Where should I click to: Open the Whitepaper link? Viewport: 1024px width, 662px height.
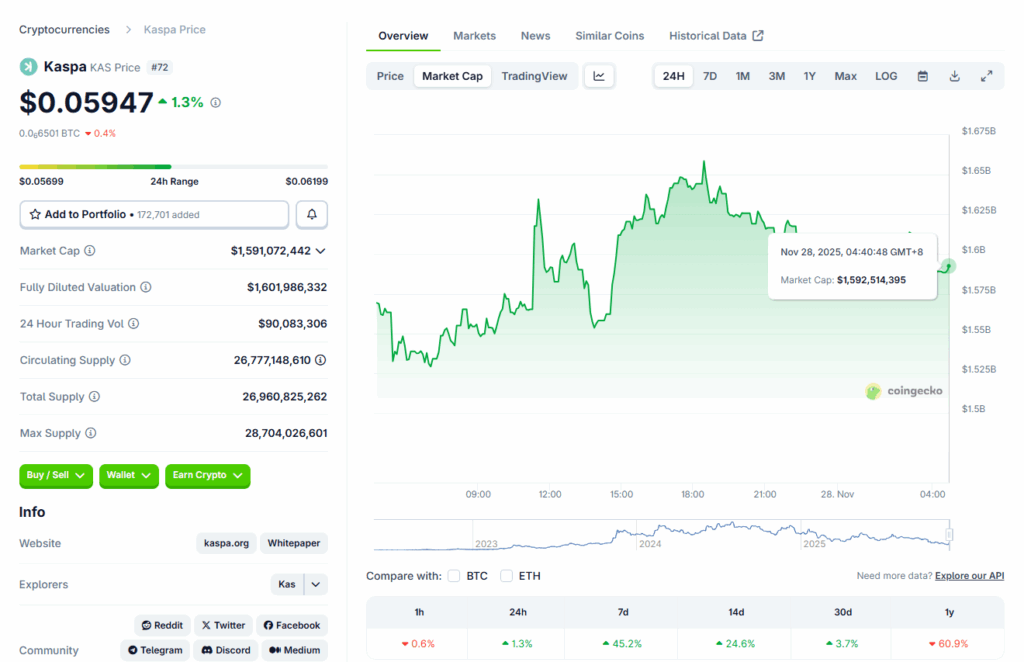294,543
